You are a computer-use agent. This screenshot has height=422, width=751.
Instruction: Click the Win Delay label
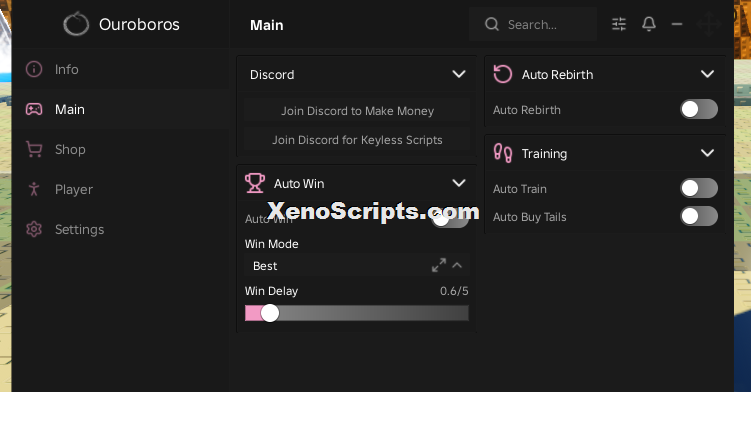[x=271, y=291]
